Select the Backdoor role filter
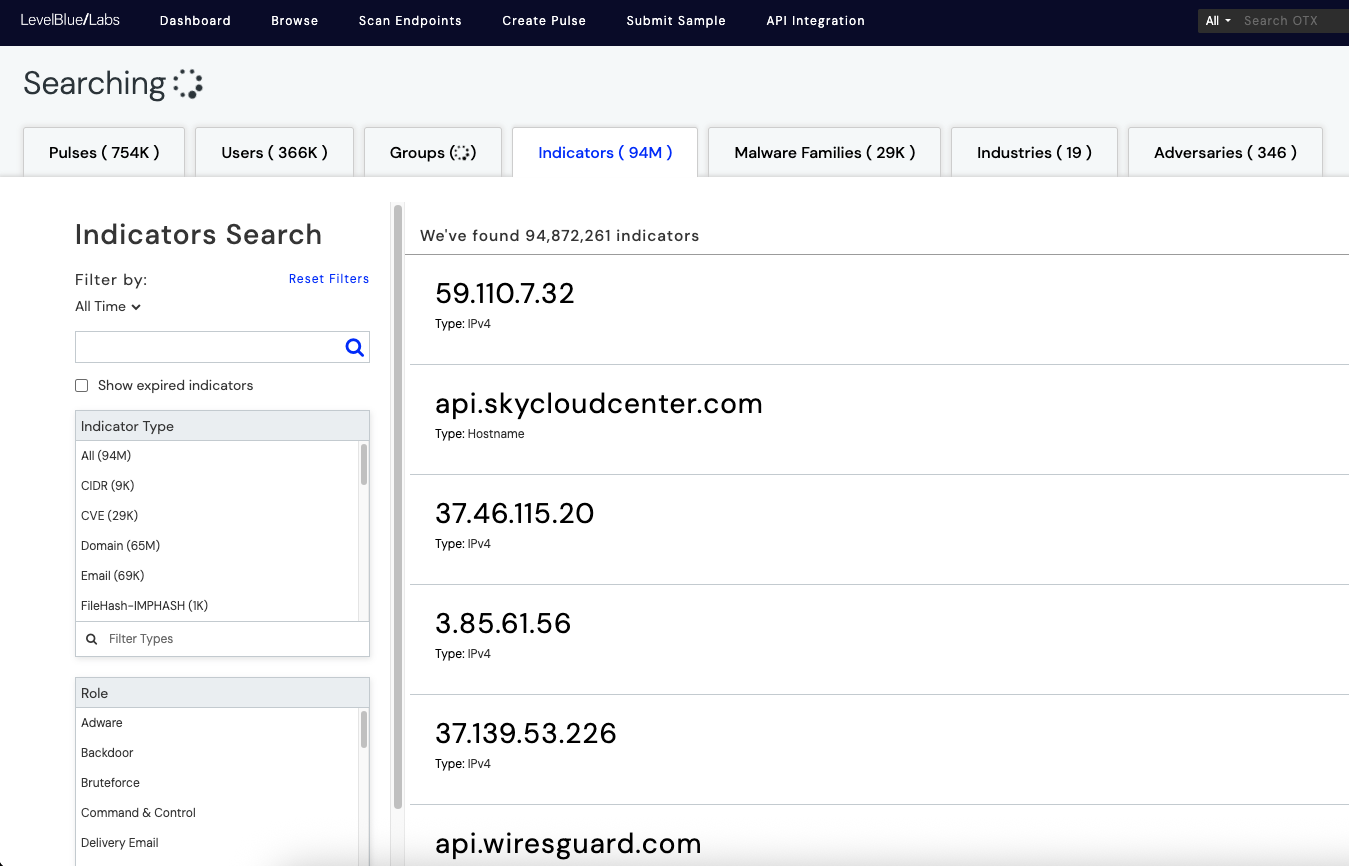 [x=107, y=753]
